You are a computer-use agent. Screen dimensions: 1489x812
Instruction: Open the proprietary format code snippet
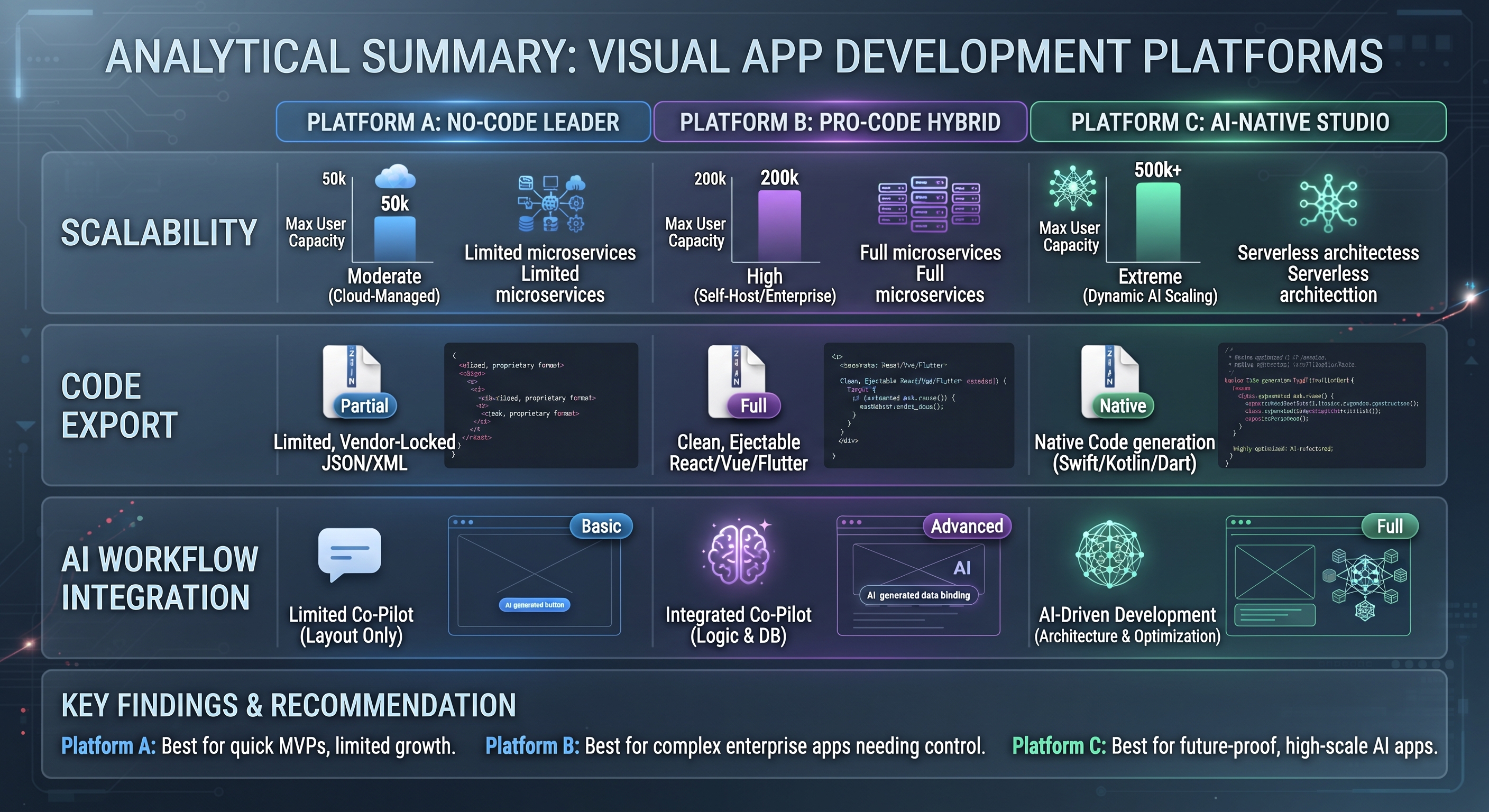point(541,405)
